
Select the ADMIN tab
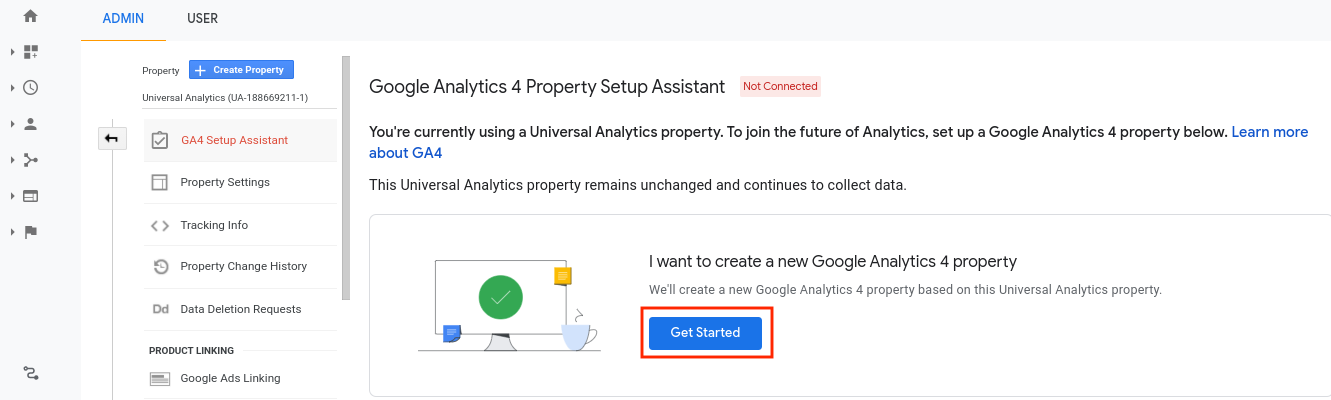click(123, 18)
